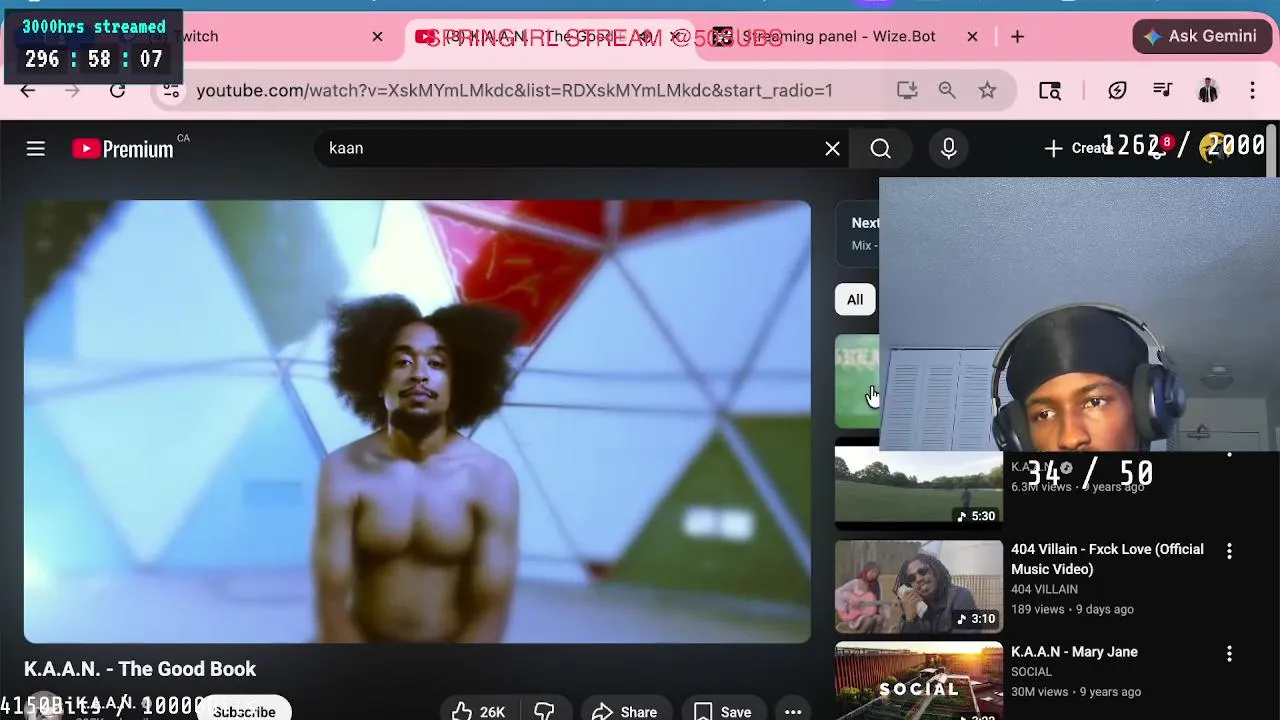Select the All filter chip
The width and height of the screenshot is (1280, 720).
point(855,299)
